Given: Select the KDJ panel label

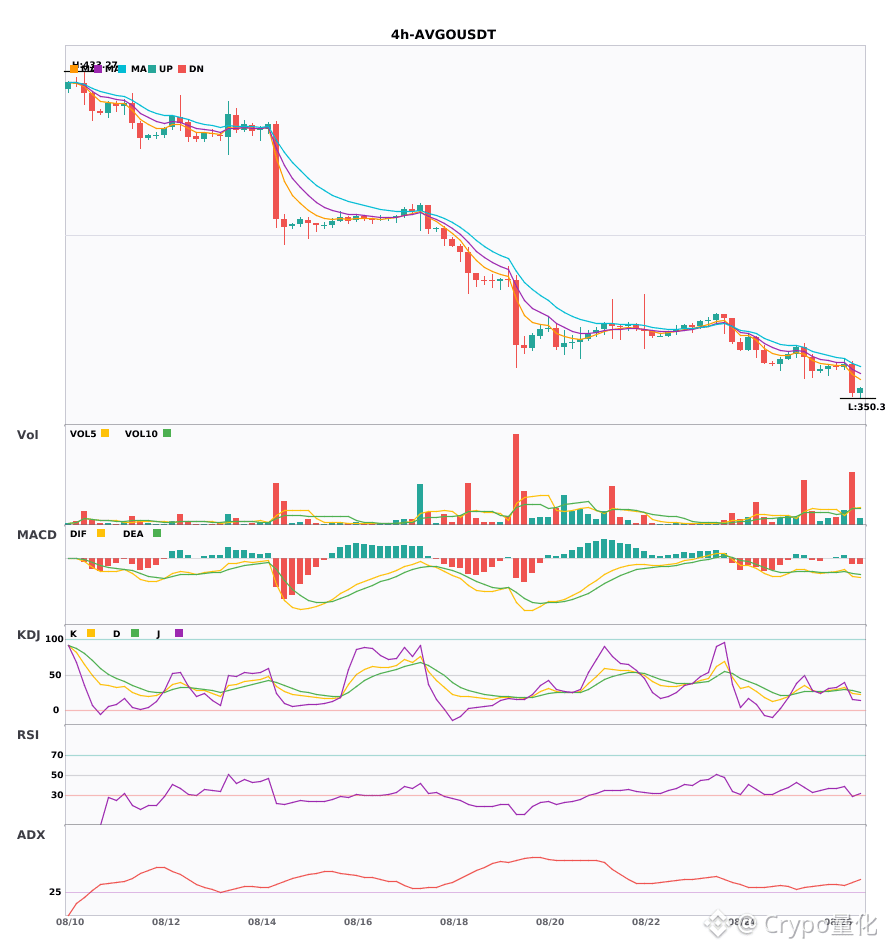Looking at the screenshot, I should pos(28,635).
